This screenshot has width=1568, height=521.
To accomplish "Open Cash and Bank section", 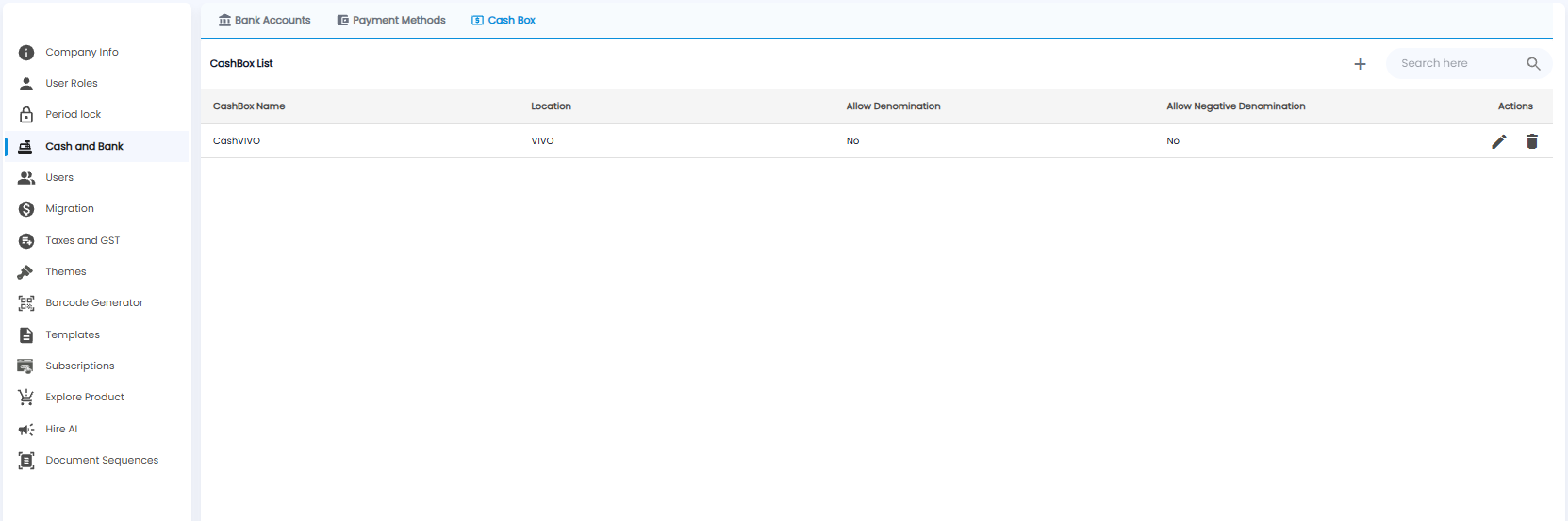I will (98, 146).
